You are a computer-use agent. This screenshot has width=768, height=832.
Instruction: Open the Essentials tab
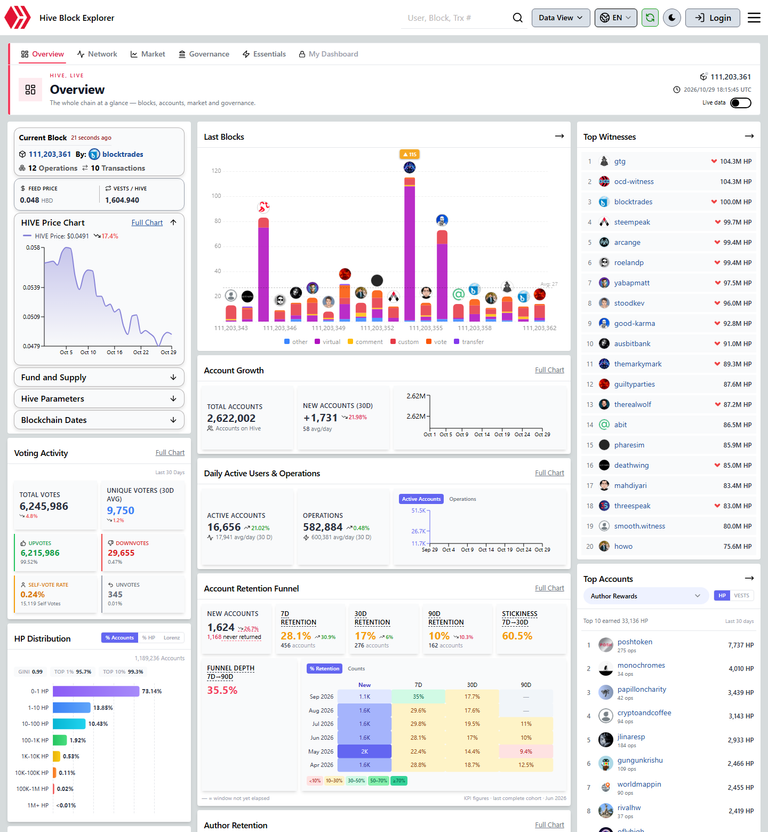(264, 54)
